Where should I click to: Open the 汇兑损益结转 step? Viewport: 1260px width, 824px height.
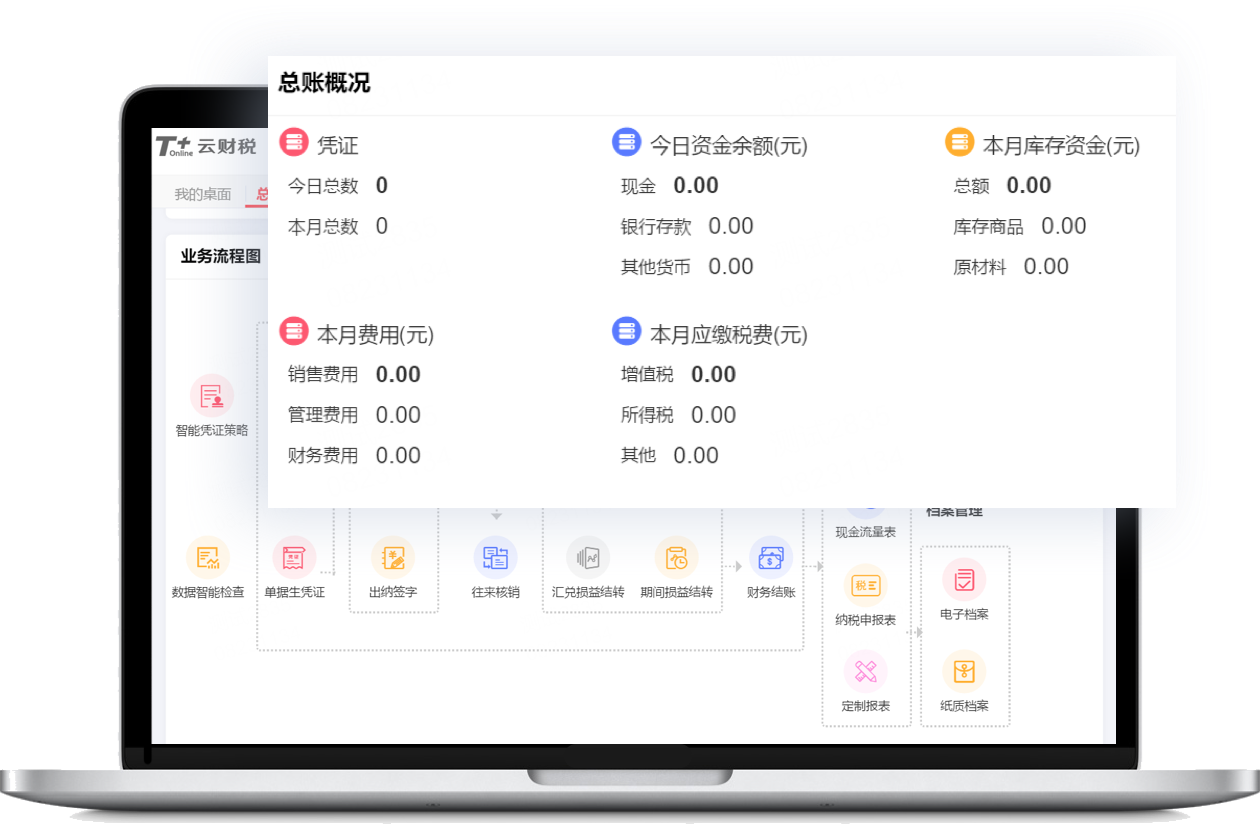pyautogui.click(x=588, y=558)
